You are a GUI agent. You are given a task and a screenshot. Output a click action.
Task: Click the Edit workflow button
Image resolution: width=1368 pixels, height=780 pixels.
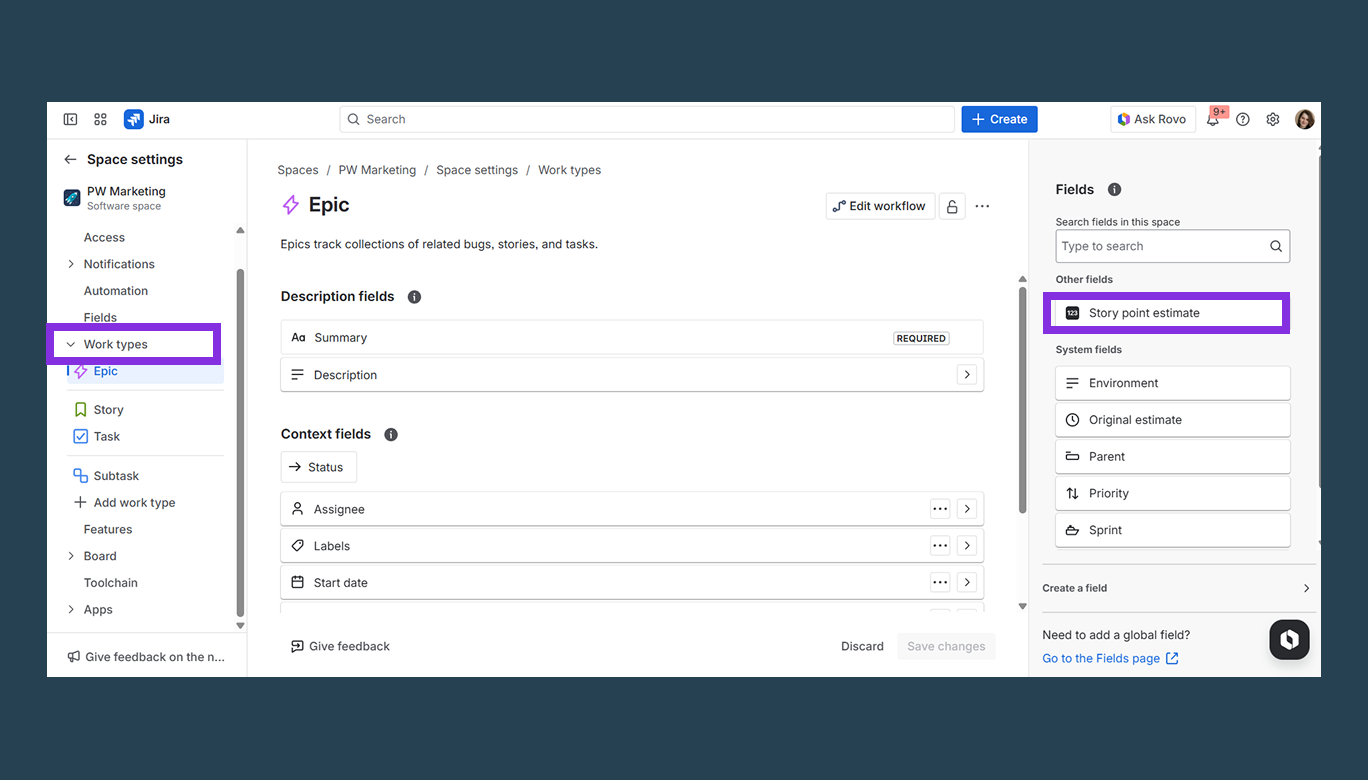pyautogui.click(x=880, y=206)
